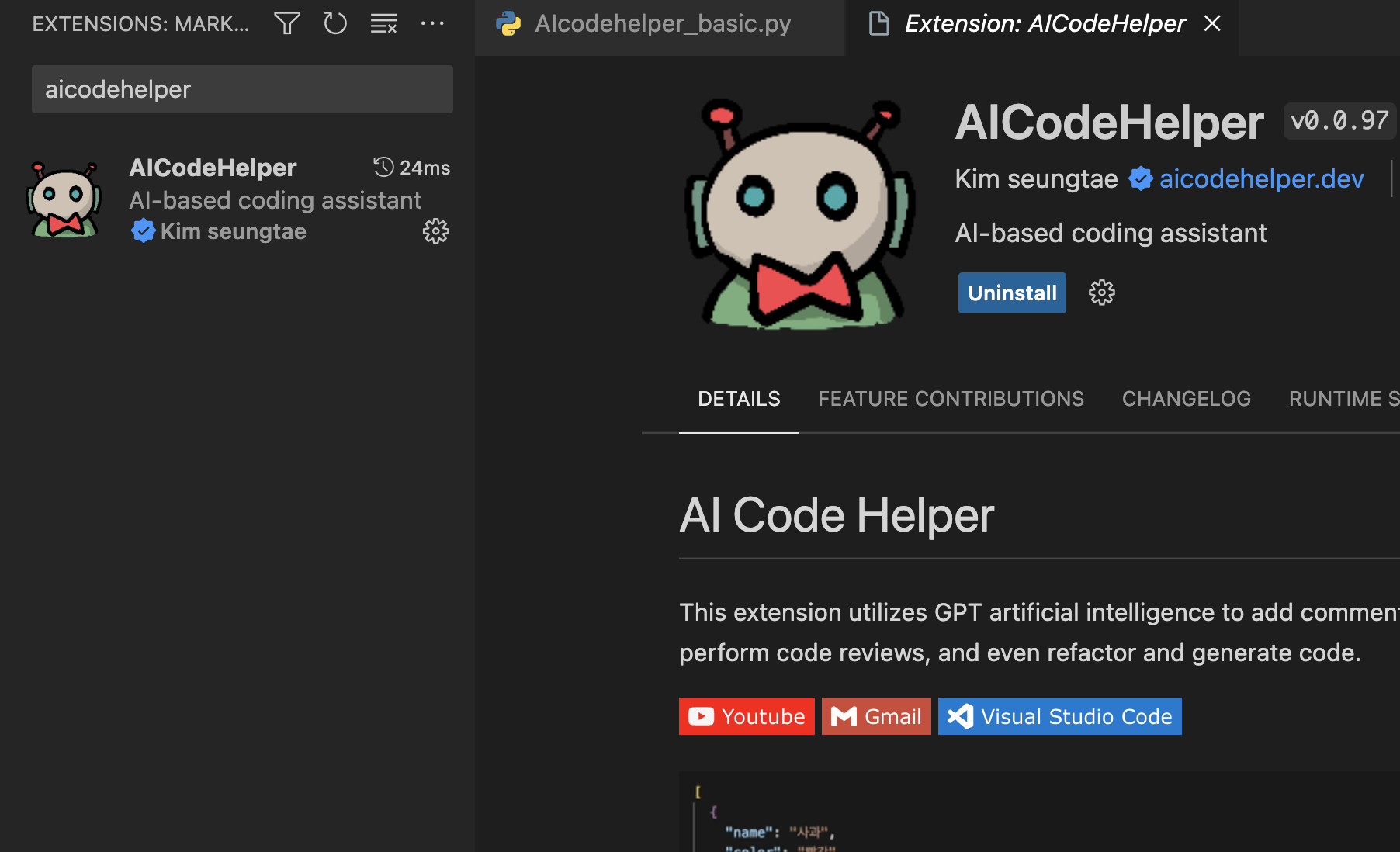The height and width of the screenshot is (852, 1400).
Task: Click the verified badge next to Kim seungtae in sidebar
Action: pos(143,231)
